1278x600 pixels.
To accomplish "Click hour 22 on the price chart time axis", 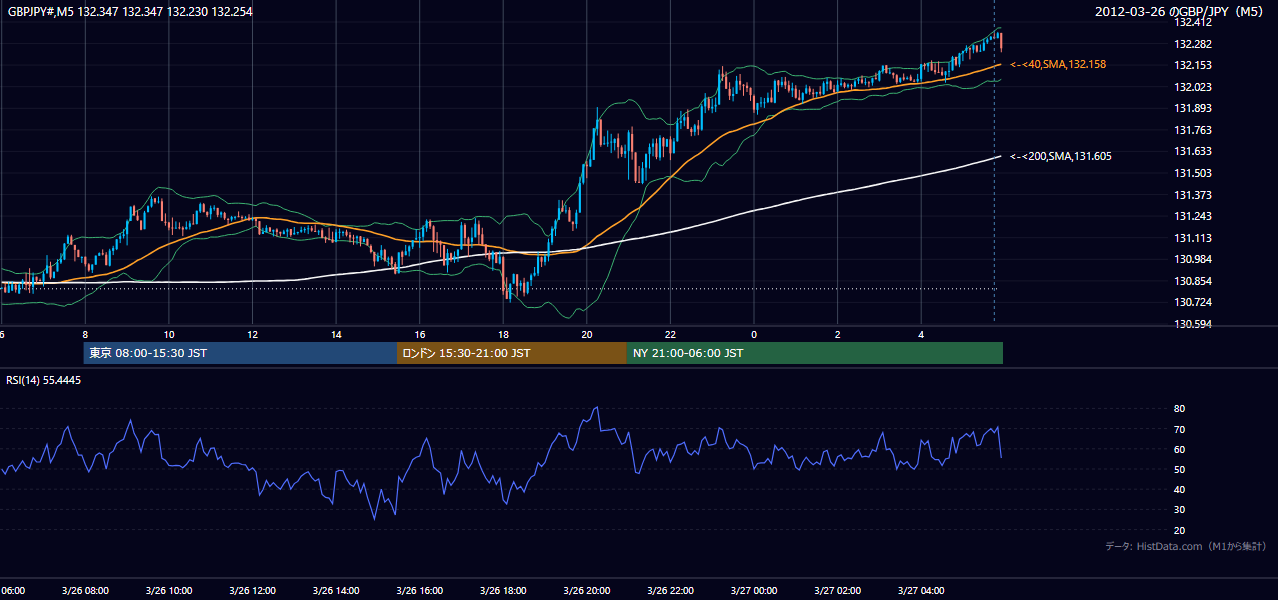I will point(670,334).
